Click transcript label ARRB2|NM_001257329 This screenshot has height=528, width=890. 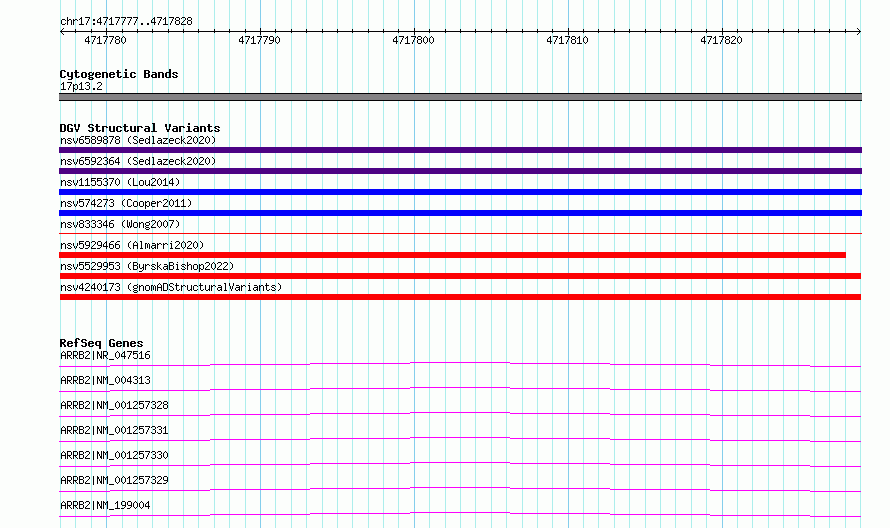(x=114, y=480)
